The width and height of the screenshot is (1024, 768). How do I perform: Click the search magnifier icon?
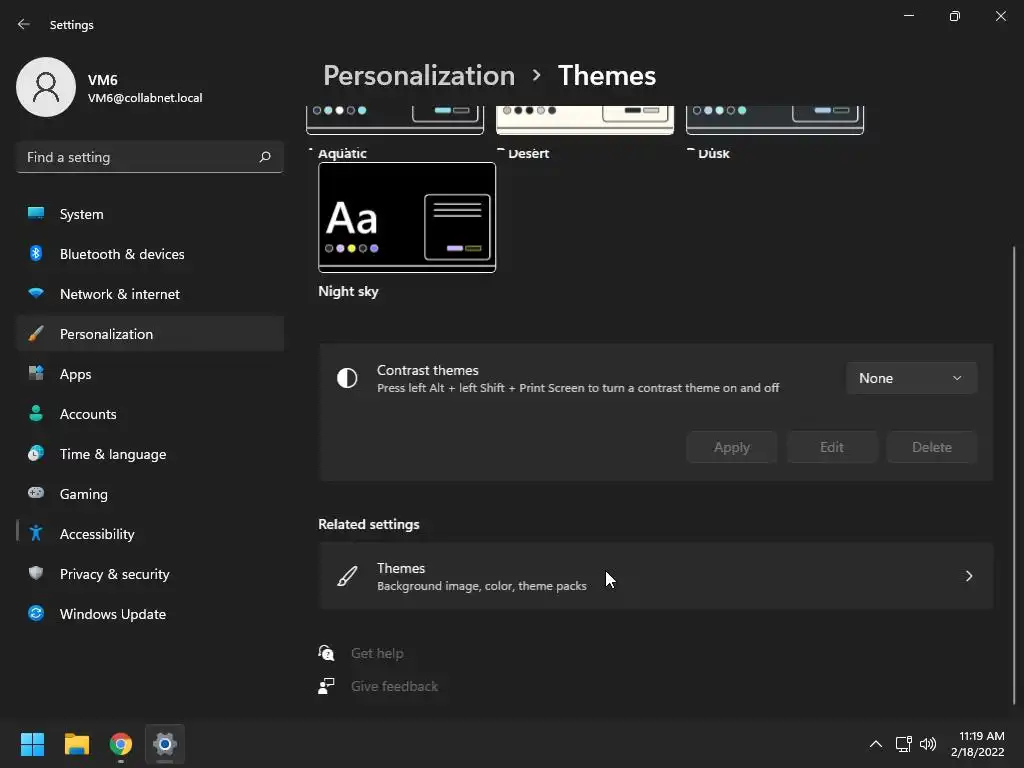[265, 157]
